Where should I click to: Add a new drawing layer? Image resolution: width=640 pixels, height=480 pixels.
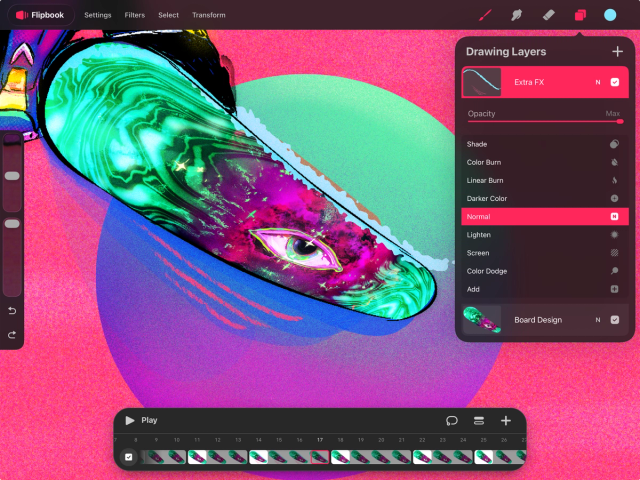click(x=617, y=51)
